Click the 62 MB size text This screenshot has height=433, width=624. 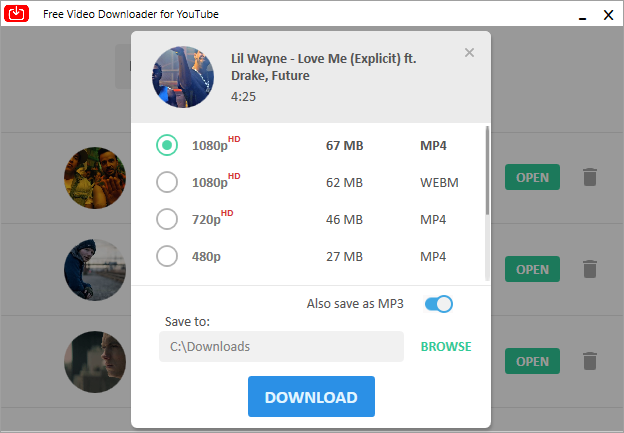345,183
